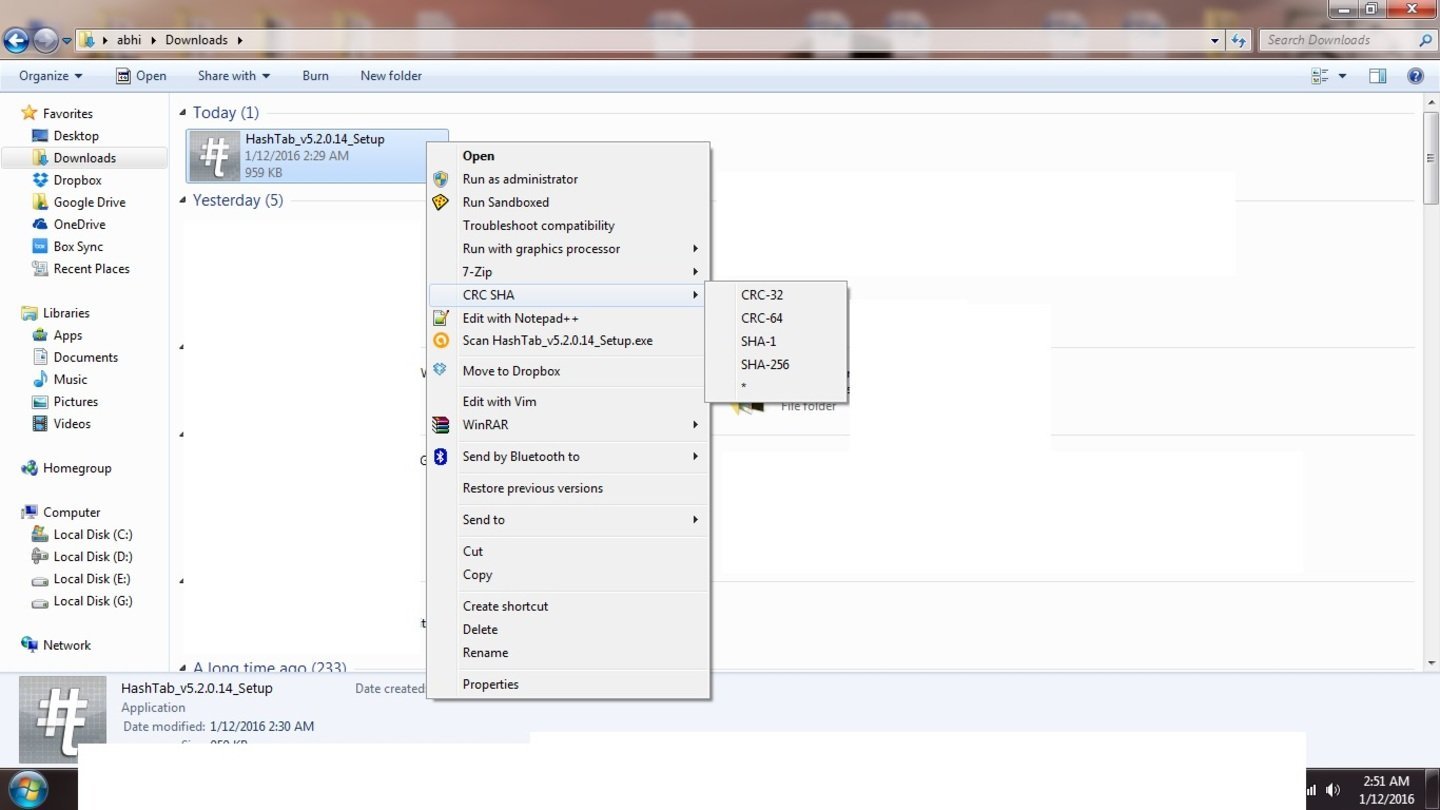
Task: Select Homegroup in navigation pane
Action: (77, 468)
